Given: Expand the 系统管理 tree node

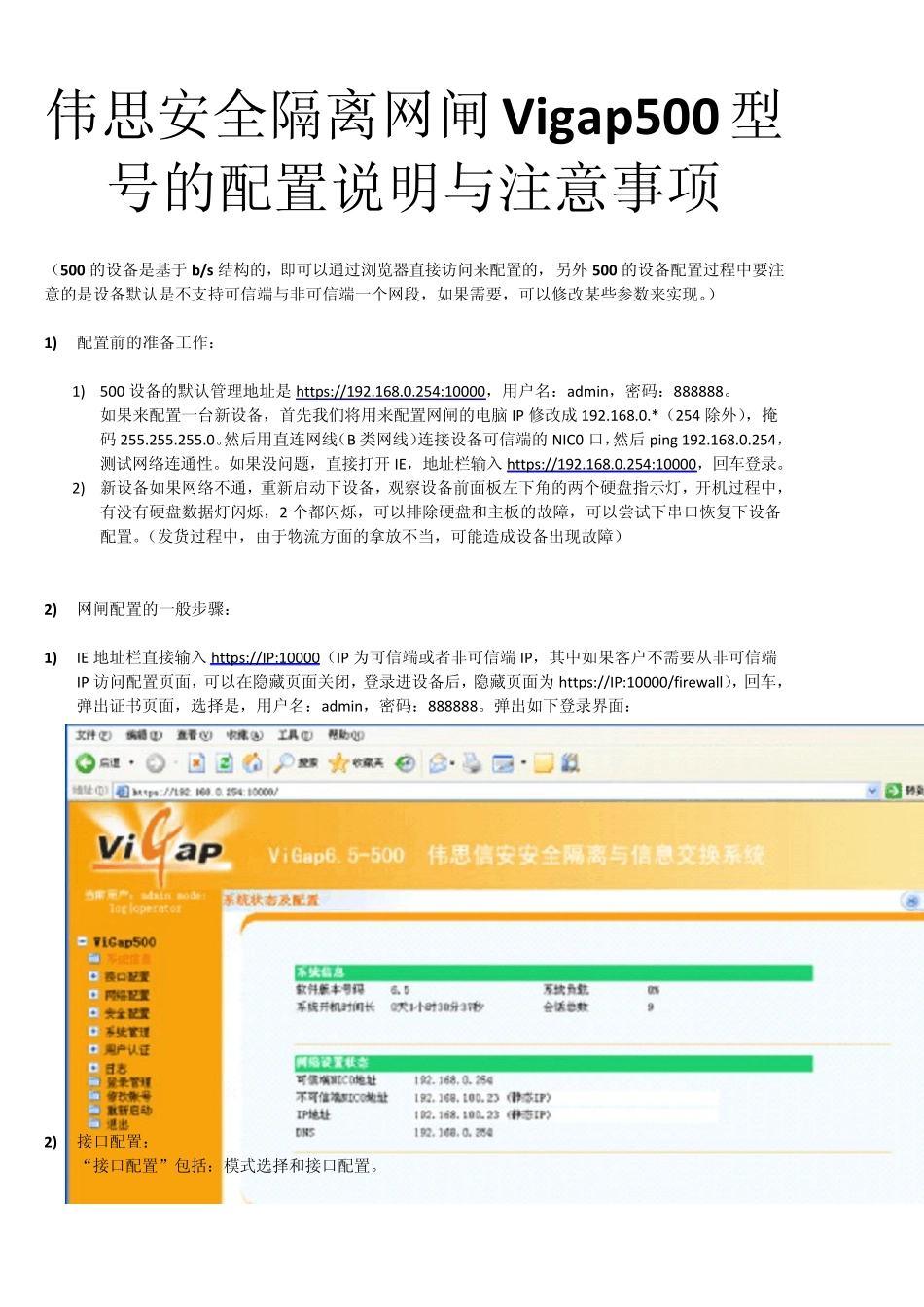Looking at the screenshot, I should [93, 1031].
